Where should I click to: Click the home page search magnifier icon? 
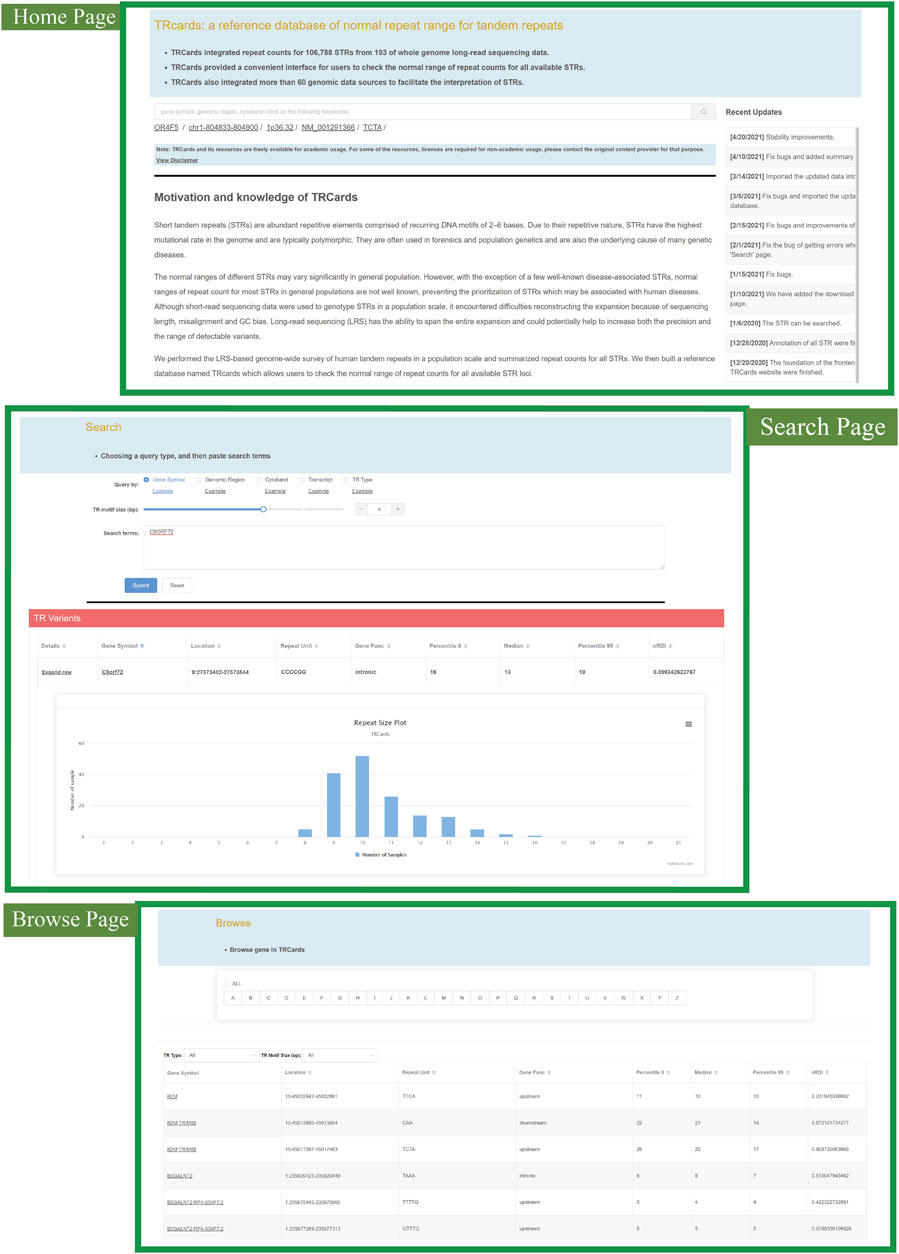(704, 112)
